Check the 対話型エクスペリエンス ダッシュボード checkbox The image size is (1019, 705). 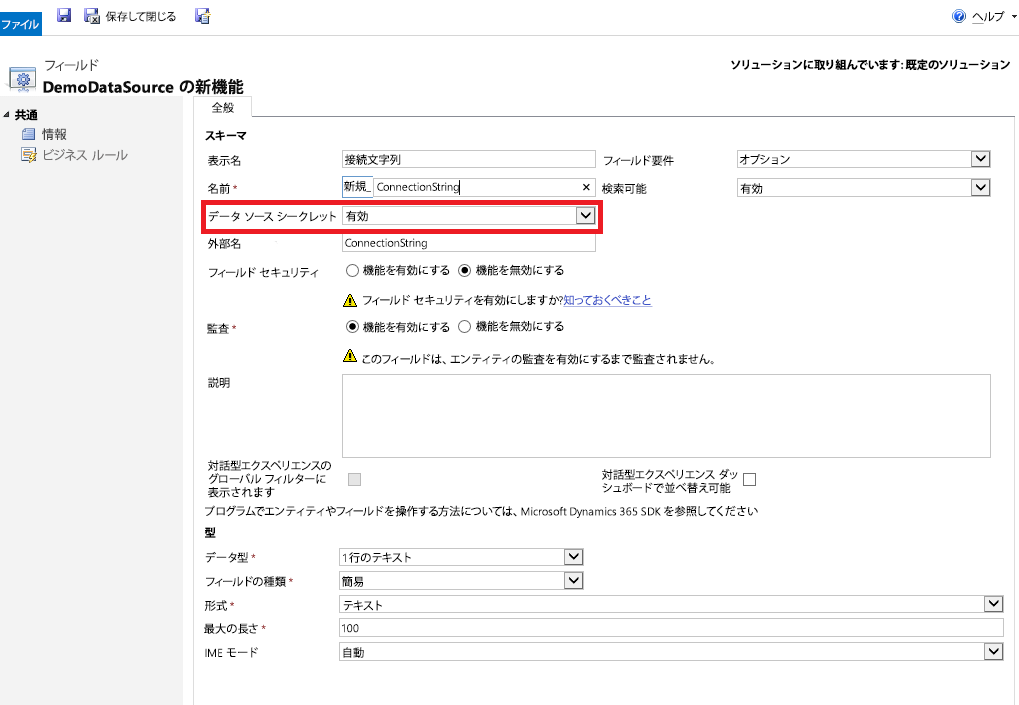(x=749, y=479)
